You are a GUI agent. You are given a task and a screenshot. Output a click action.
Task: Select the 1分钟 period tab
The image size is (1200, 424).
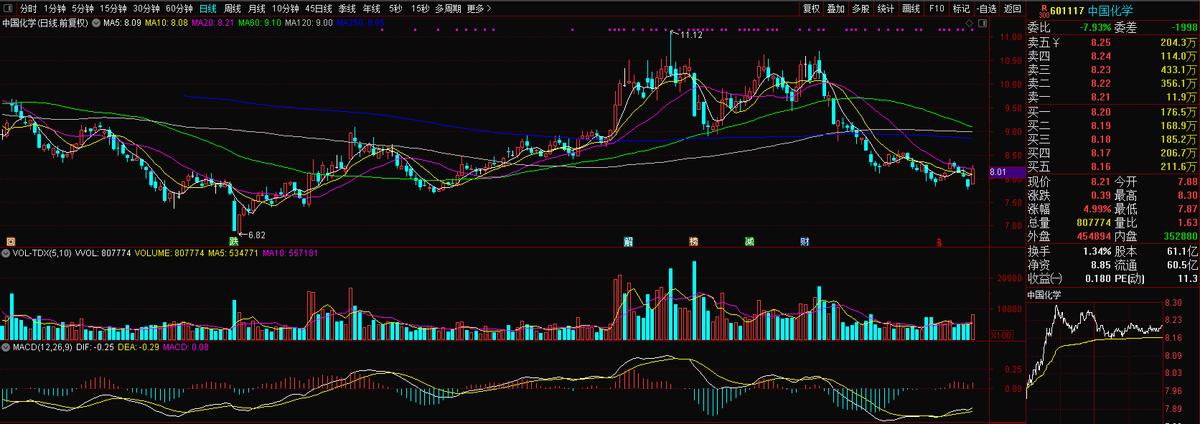click(54, 8)
